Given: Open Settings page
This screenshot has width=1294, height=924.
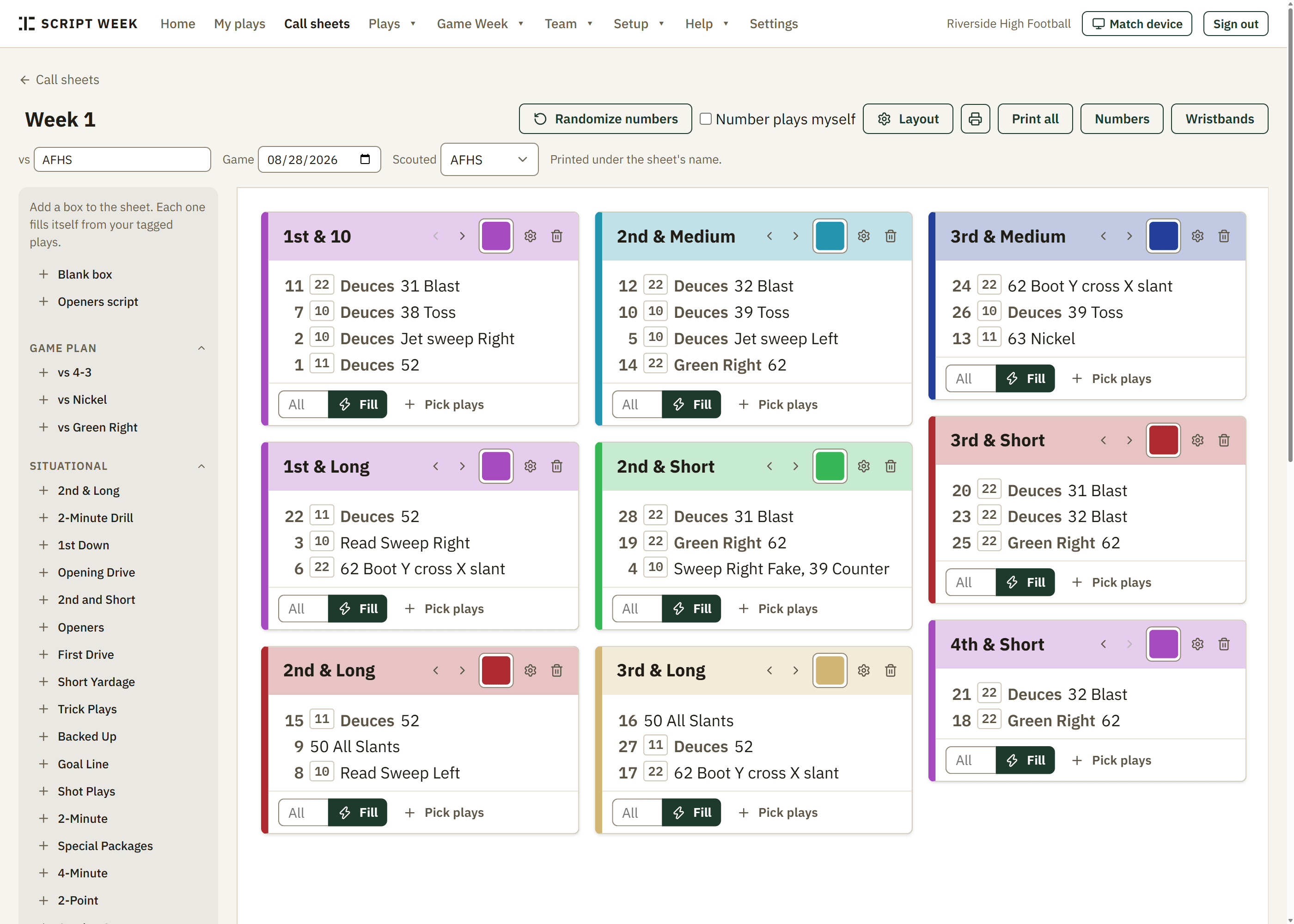Looking at the screenshot, I should coord(773,24).
